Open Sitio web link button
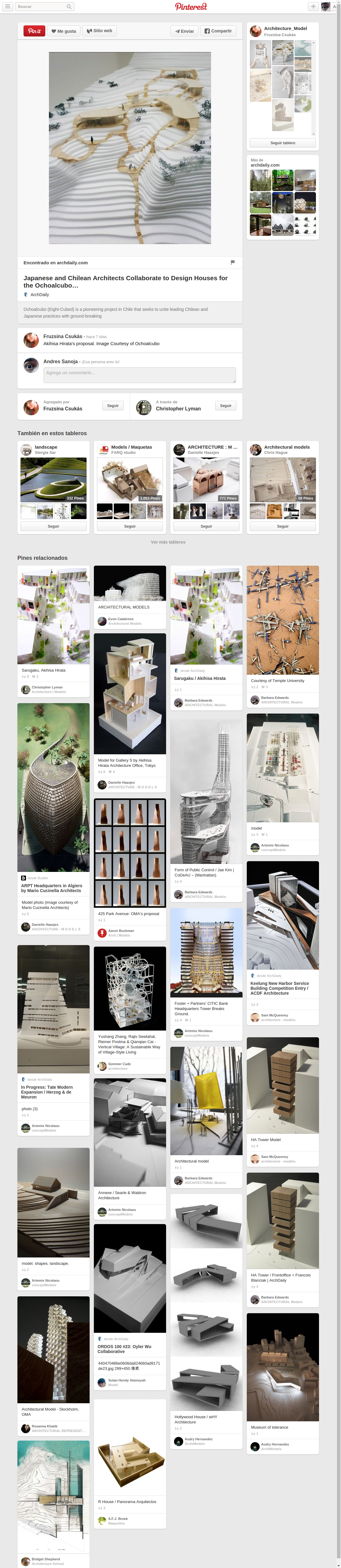341x1568 pixels. click(x=99, y=31)
